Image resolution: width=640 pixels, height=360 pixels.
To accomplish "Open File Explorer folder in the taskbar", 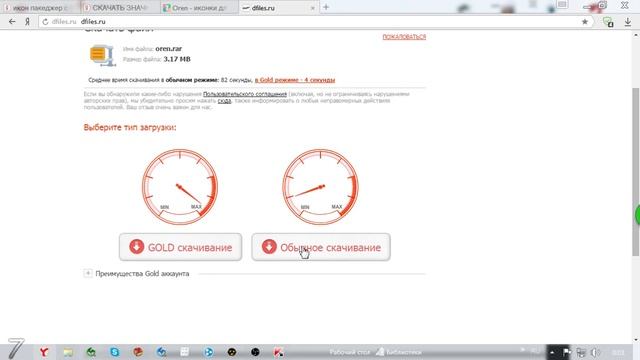I will (x=68, y=352).
